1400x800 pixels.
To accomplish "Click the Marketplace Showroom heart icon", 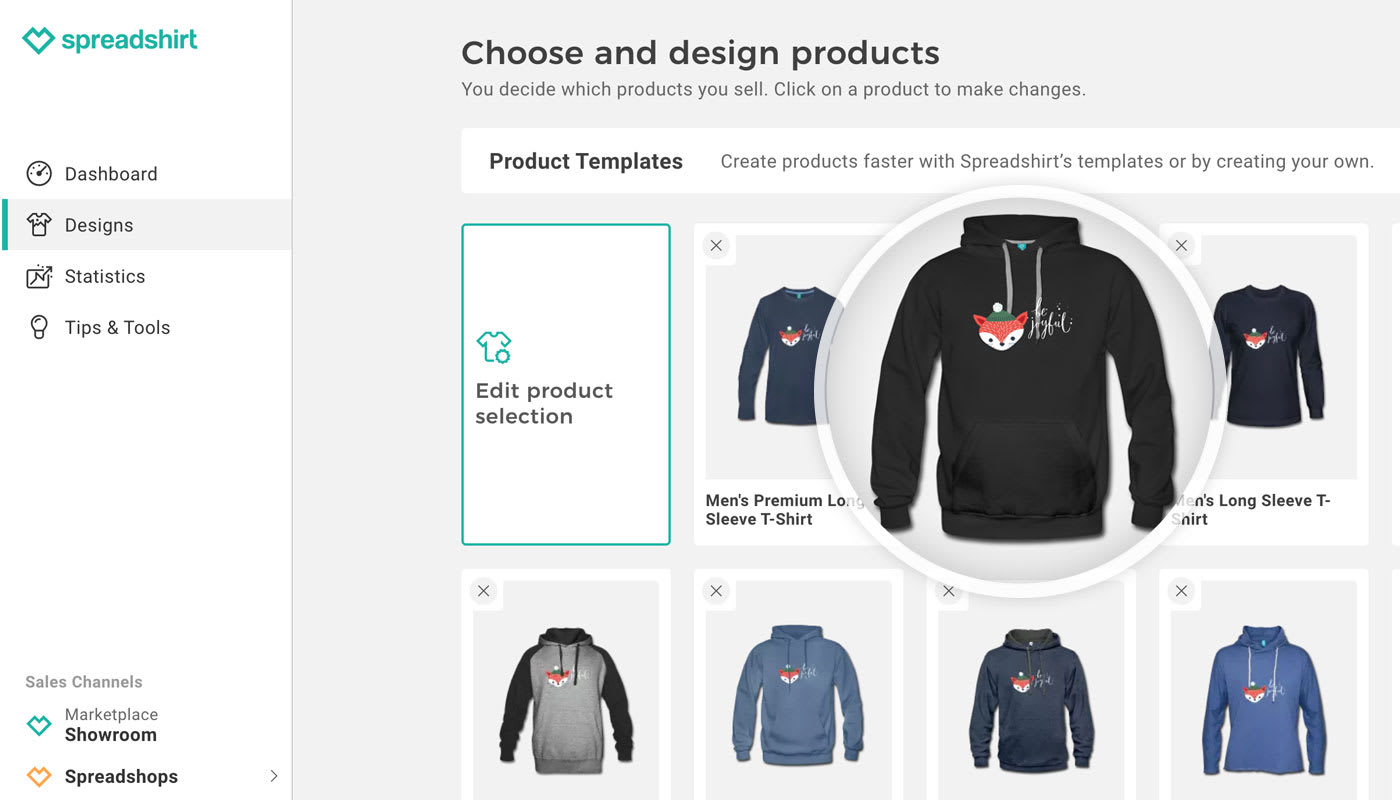I will click(39, 725).
